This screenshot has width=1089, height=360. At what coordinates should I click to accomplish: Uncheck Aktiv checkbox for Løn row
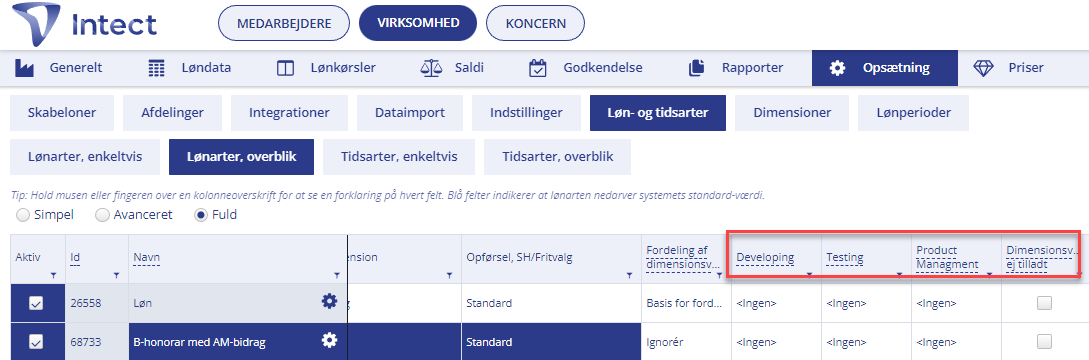(x=35, y=303)
